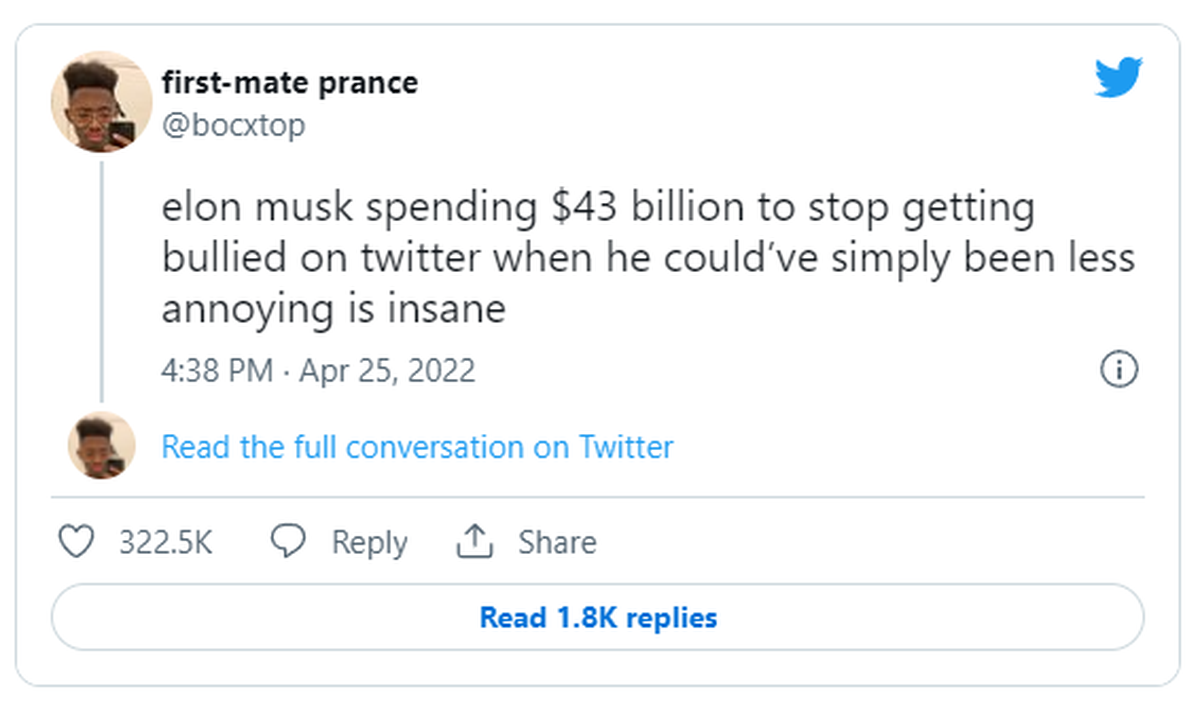Screen dimensions: 1200x706
Task: Like the tweet with the heart icon
Action: point(77,542)
